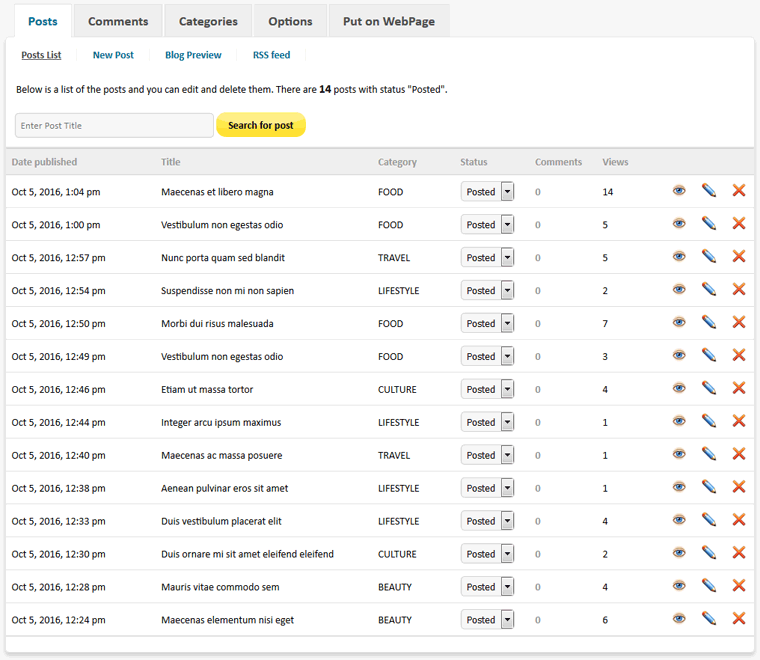Delete 'Duis ornare mi sit amet' post
This screenshot has height=660, width=760.
coord(739,553)
